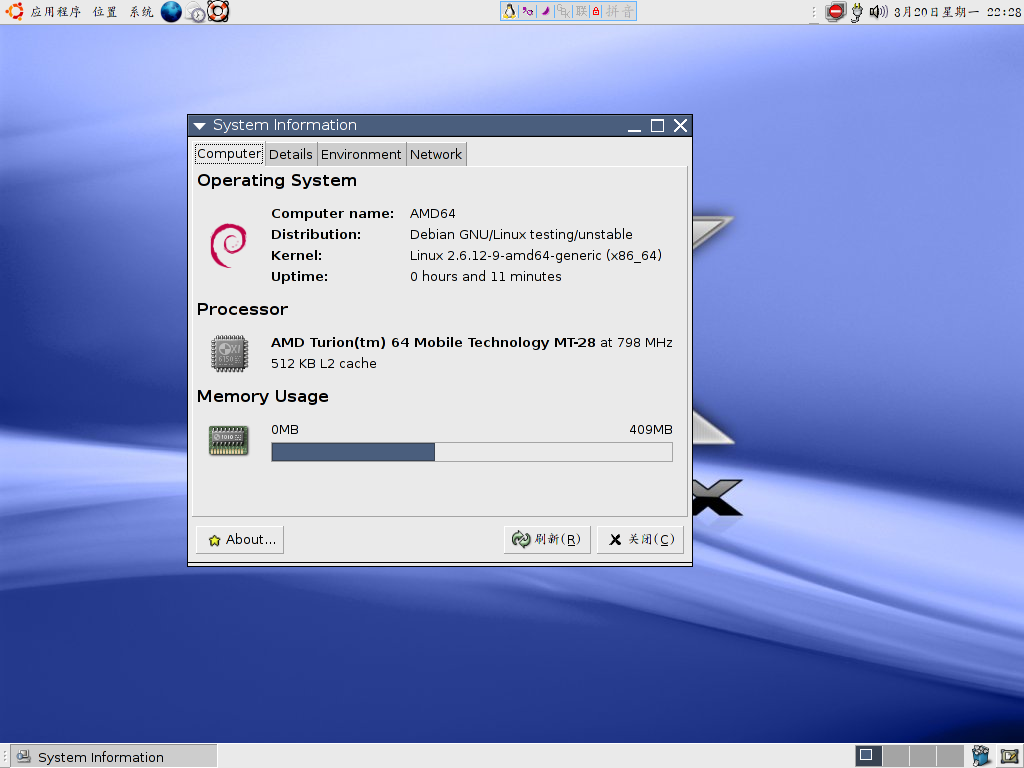Click the red lock input toolbar icon
Viewport: 1024px width, 768px height.
596,11
